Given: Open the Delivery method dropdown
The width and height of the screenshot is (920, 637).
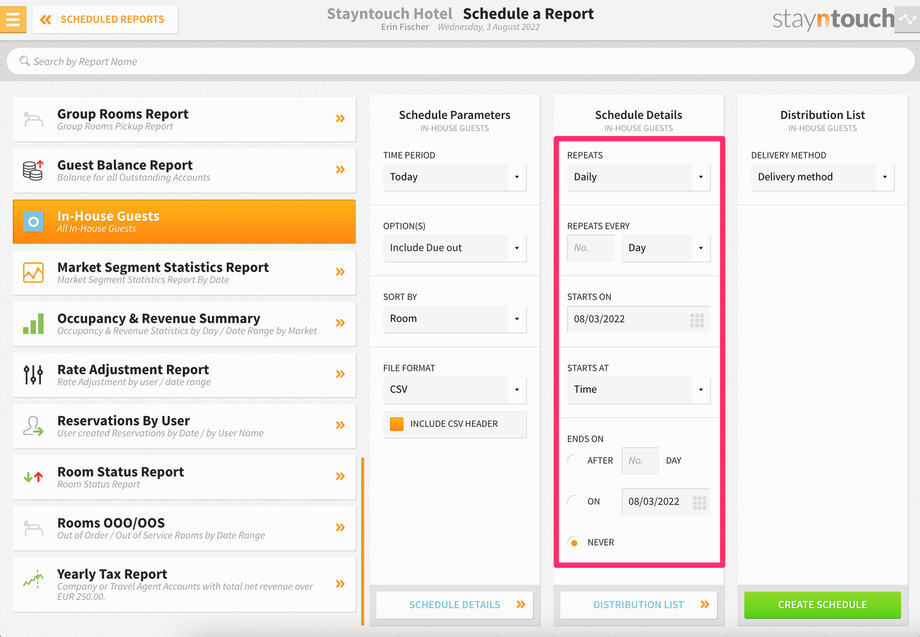Looking at the screenshot, I should tap(823, 177).
